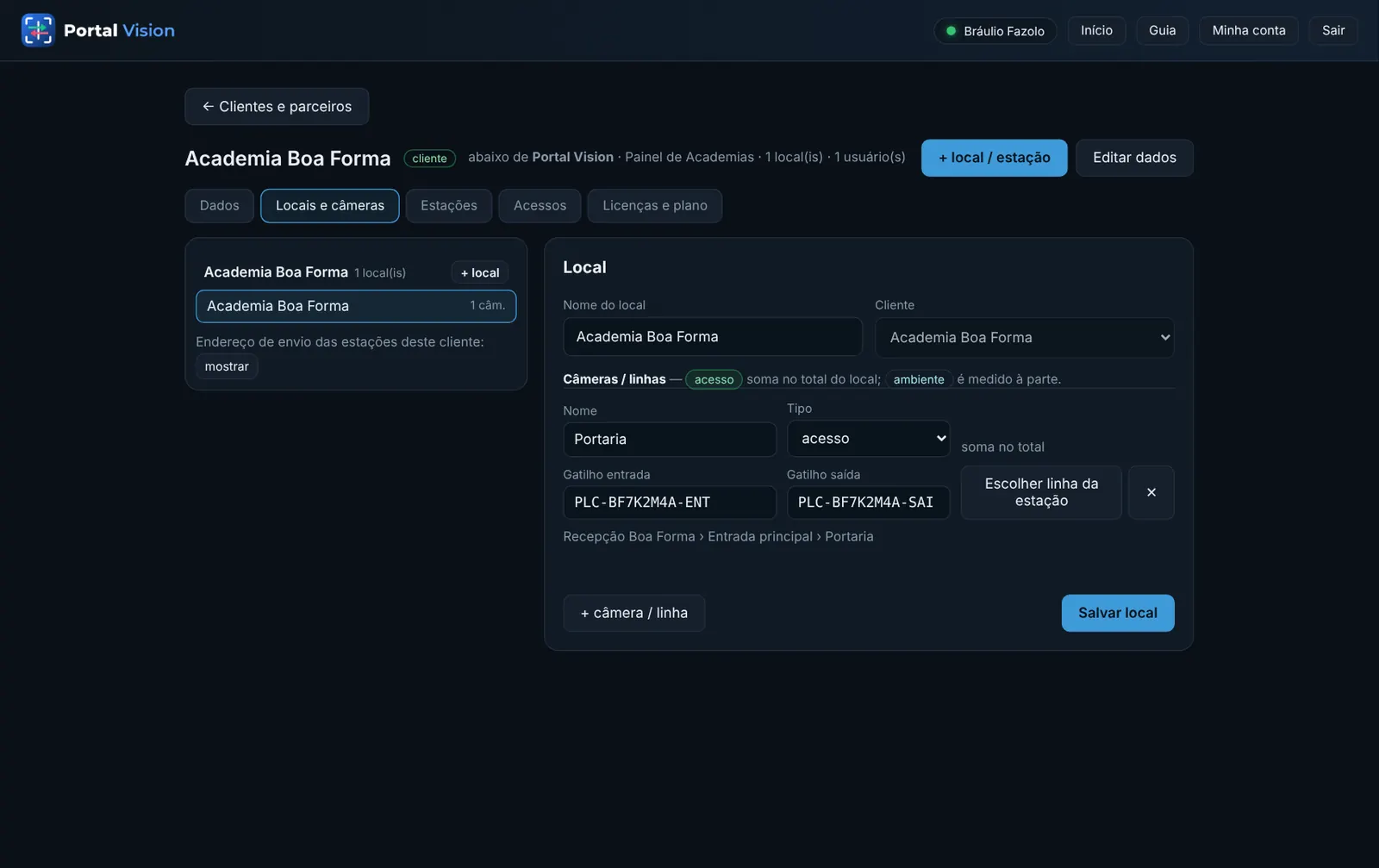1379x868 pixels.
Task: Click the Portal Vision logo icon
Action: point(38,30)
